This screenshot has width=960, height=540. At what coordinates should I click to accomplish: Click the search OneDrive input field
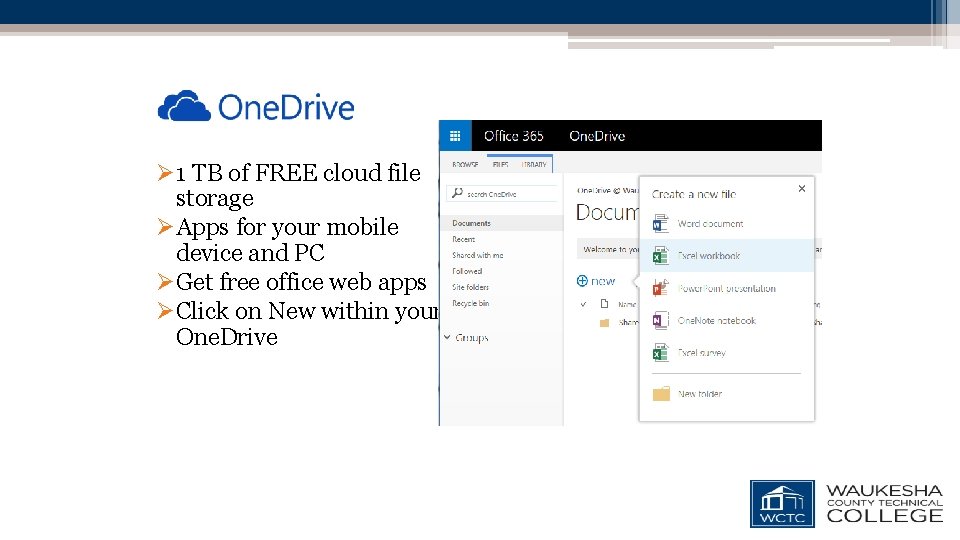coord(502,193)
